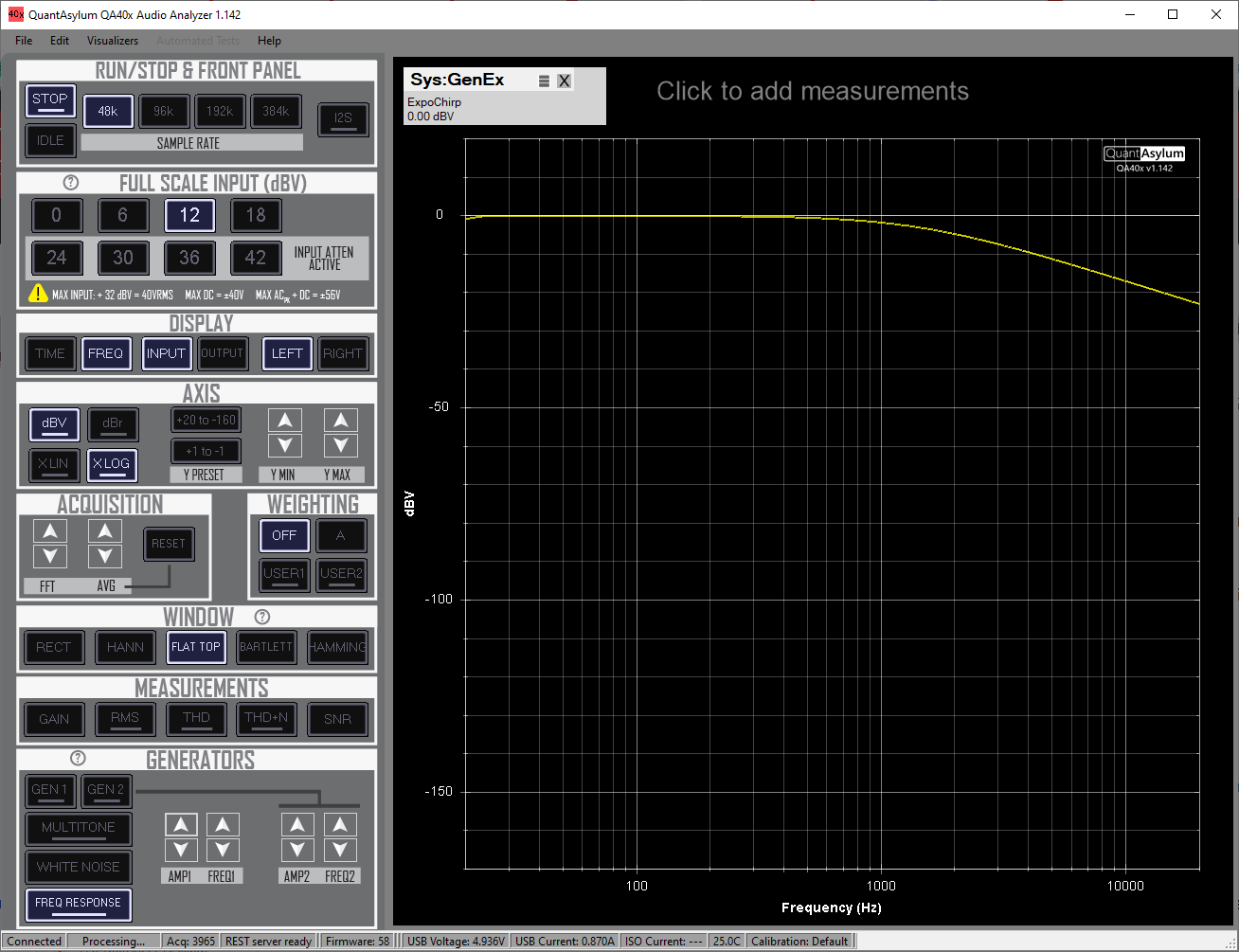Open the Visualizers menu

113,41
